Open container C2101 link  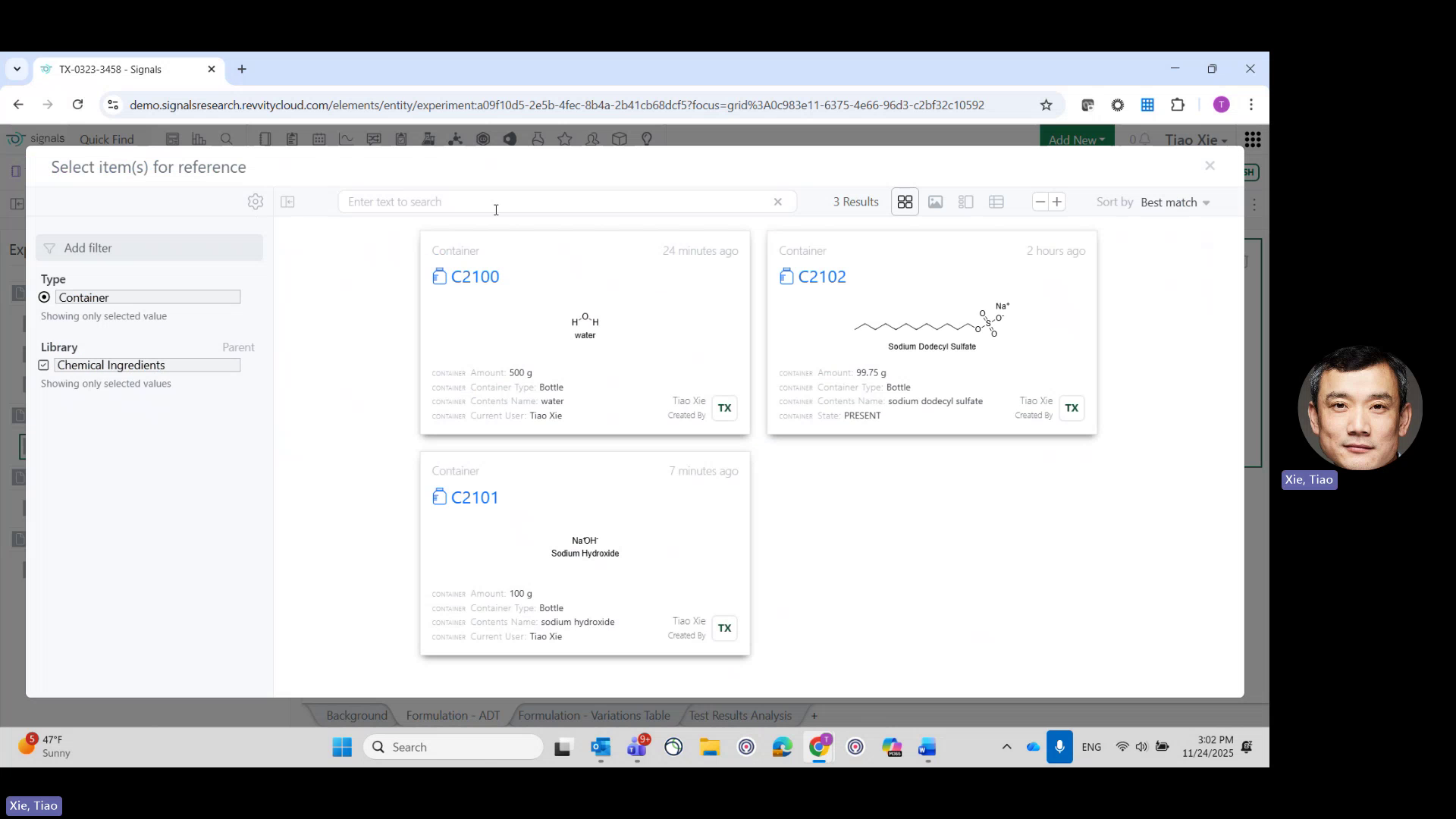[x=475, y=497]
